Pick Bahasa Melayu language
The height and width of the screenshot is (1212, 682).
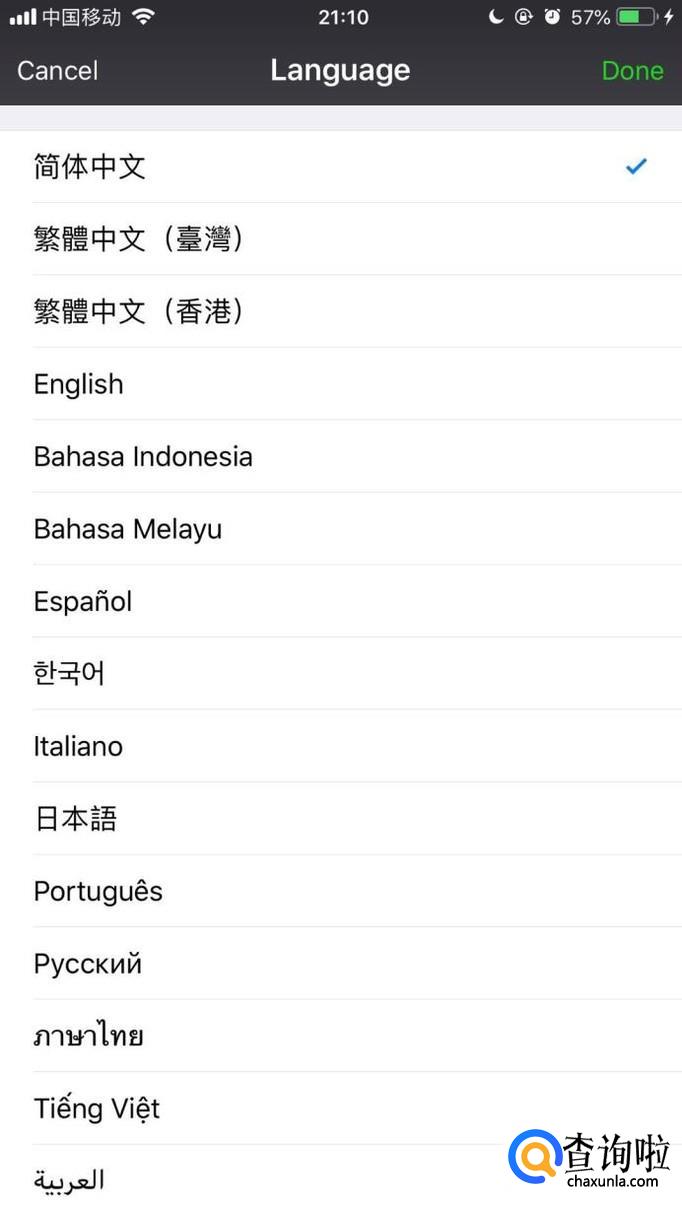click(128, 529)
